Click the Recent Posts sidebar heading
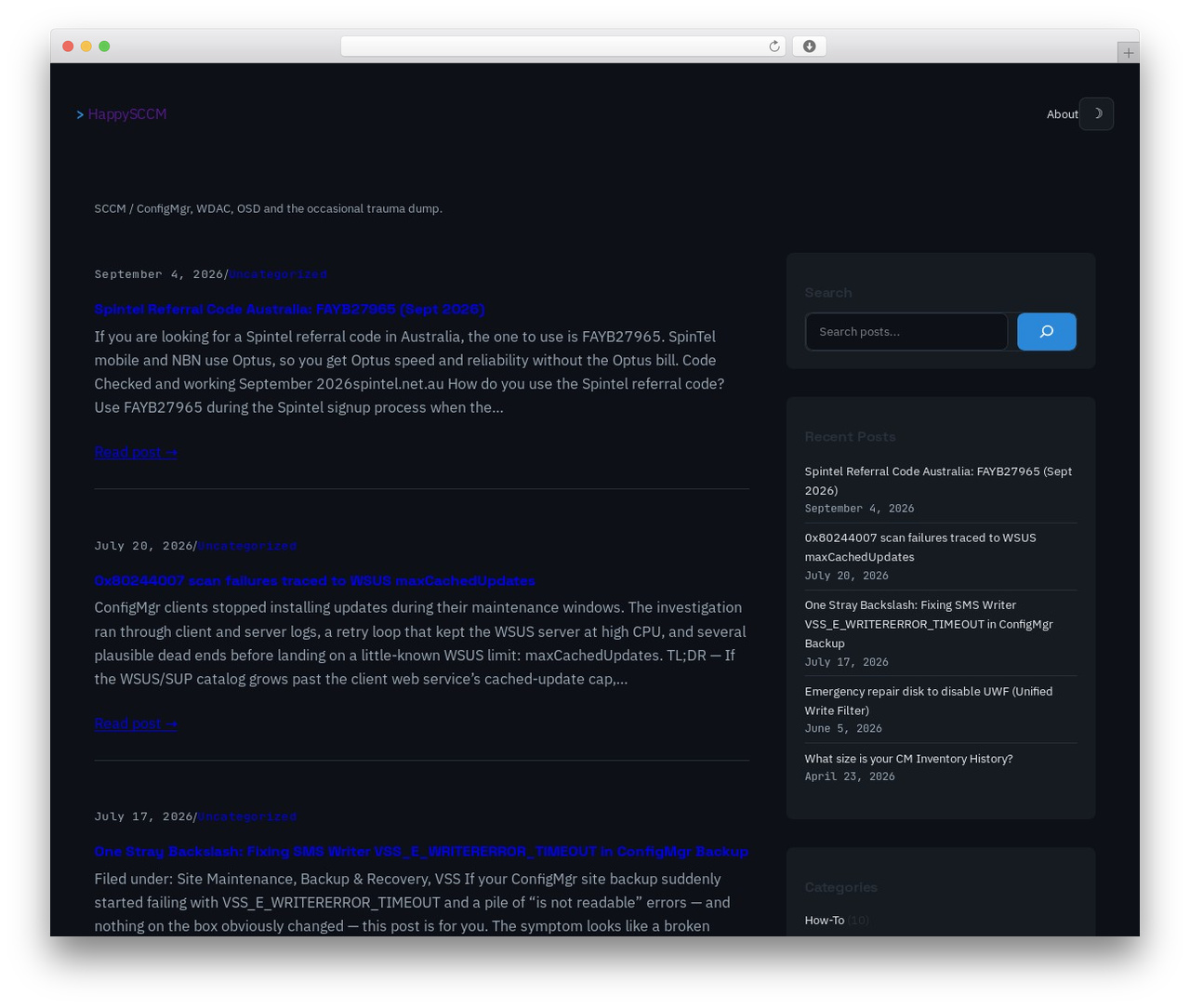 (x=850, y=436)
